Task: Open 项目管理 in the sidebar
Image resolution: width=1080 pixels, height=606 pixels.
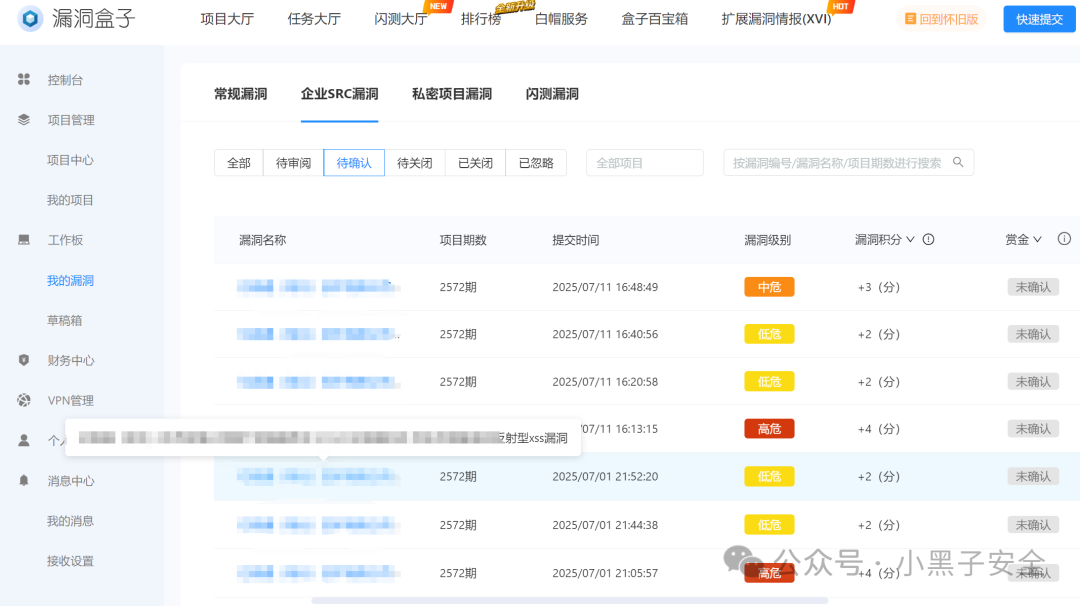Action: (71, 120)
